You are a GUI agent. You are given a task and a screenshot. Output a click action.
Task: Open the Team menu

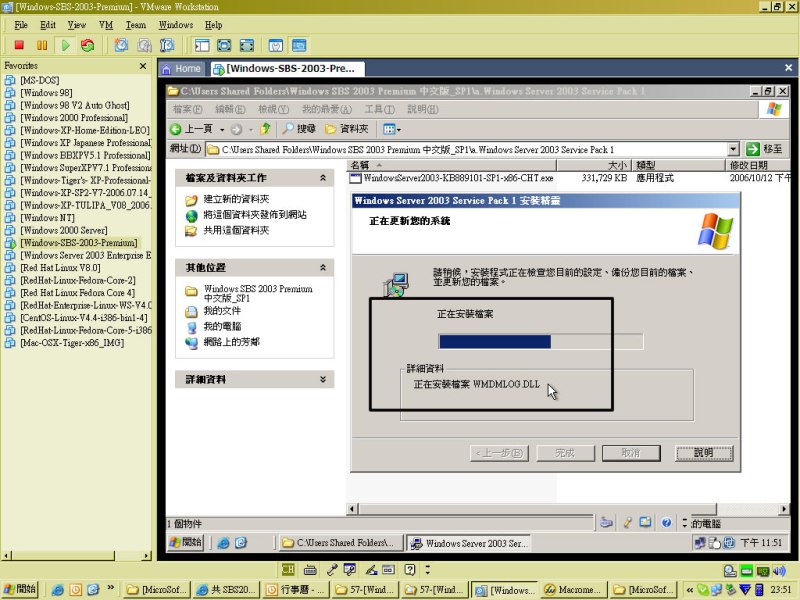136,25
